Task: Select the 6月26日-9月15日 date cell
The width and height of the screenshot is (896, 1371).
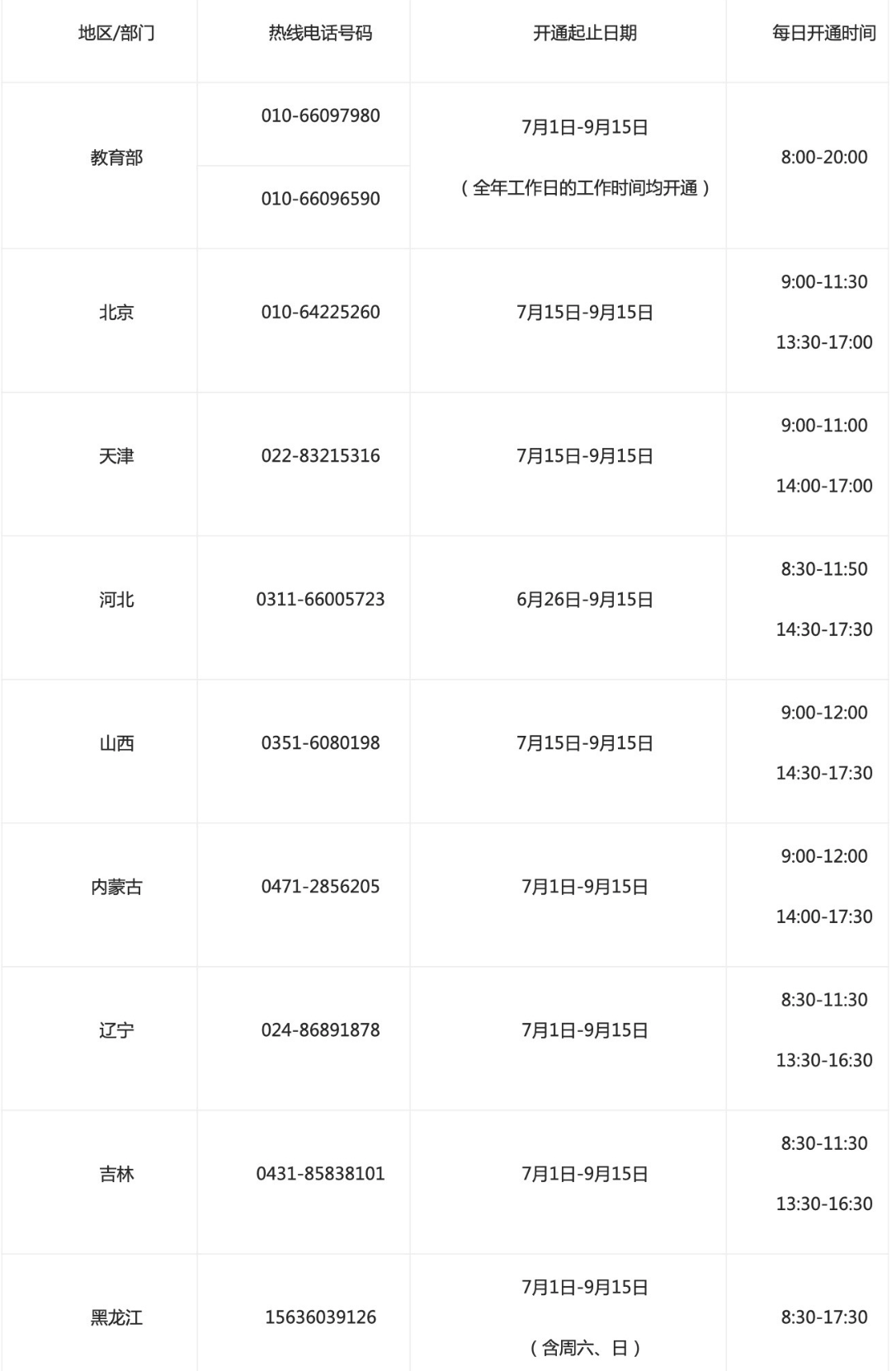Action: [x=585, y=600]
